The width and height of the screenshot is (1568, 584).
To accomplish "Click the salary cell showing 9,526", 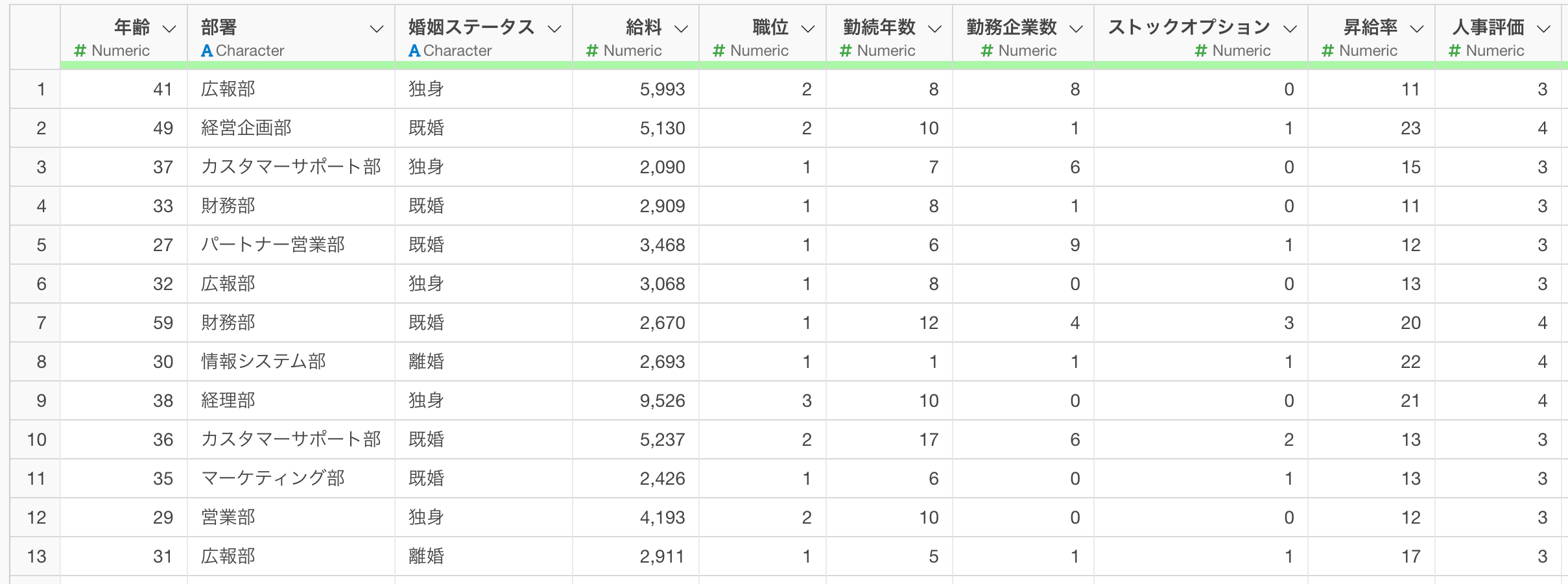I will pyautogui.click(x=662, y=400).
